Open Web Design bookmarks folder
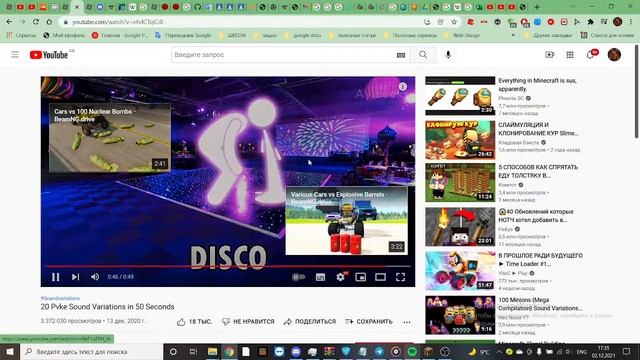 tap(462, 36)
